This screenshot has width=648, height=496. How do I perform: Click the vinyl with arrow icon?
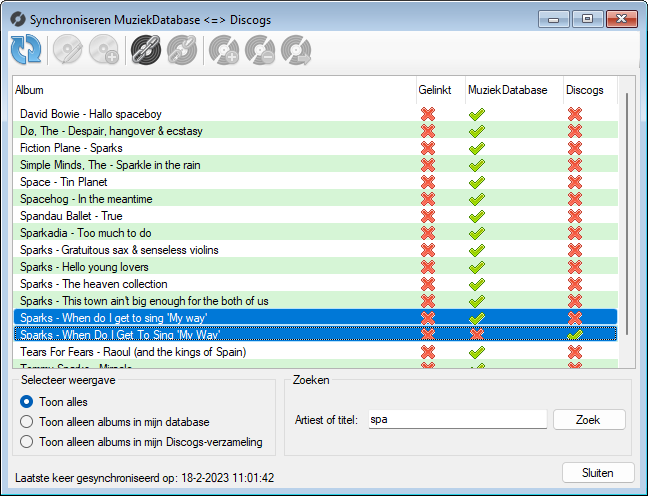click(296, 50)
